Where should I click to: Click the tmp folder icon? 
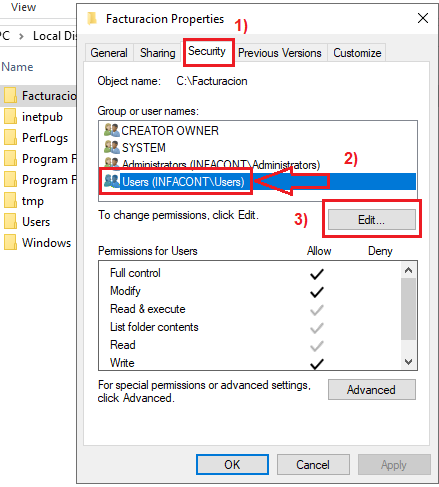coord(10,201)
